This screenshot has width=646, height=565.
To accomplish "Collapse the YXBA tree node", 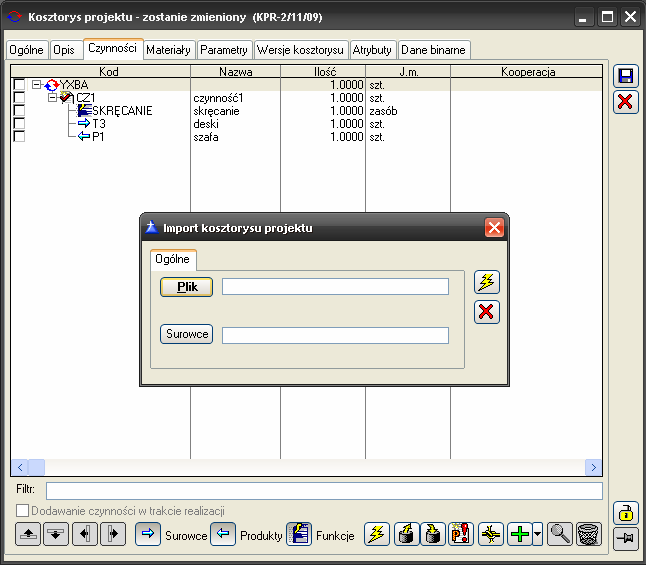I will [37, 85].
